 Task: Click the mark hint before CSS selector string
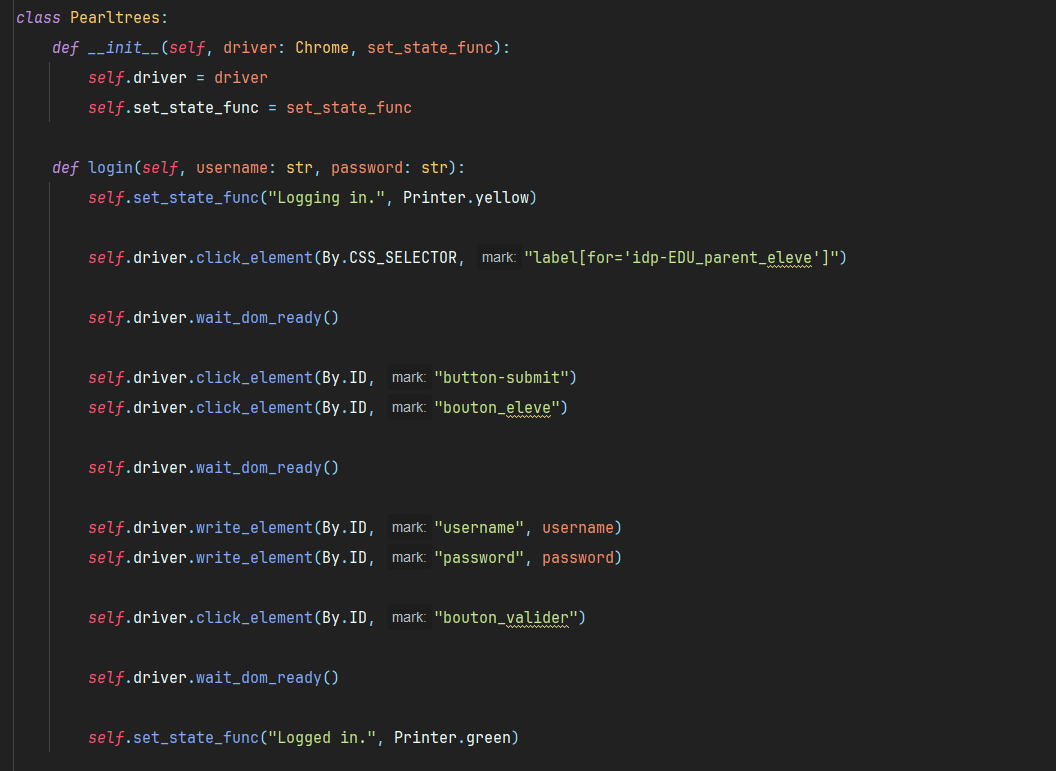pos(499,258)
